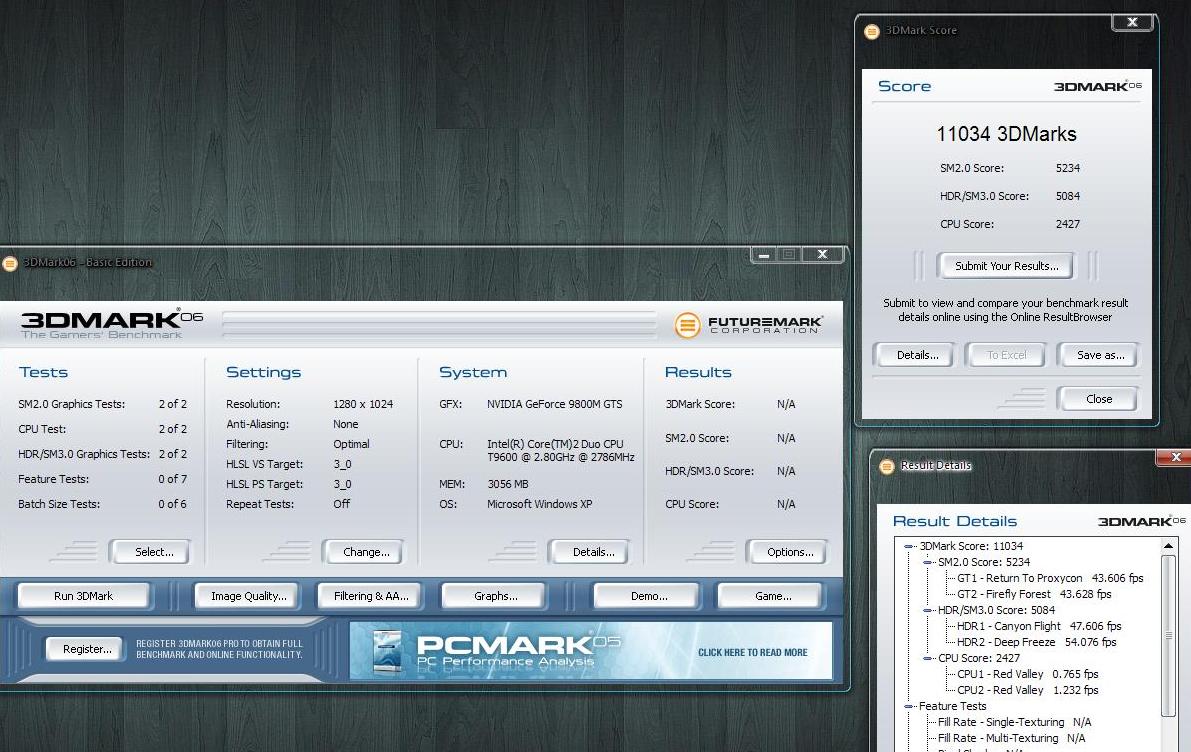
Task: Click Result Details scrollbar up arrow
Action: (1168, 545)
